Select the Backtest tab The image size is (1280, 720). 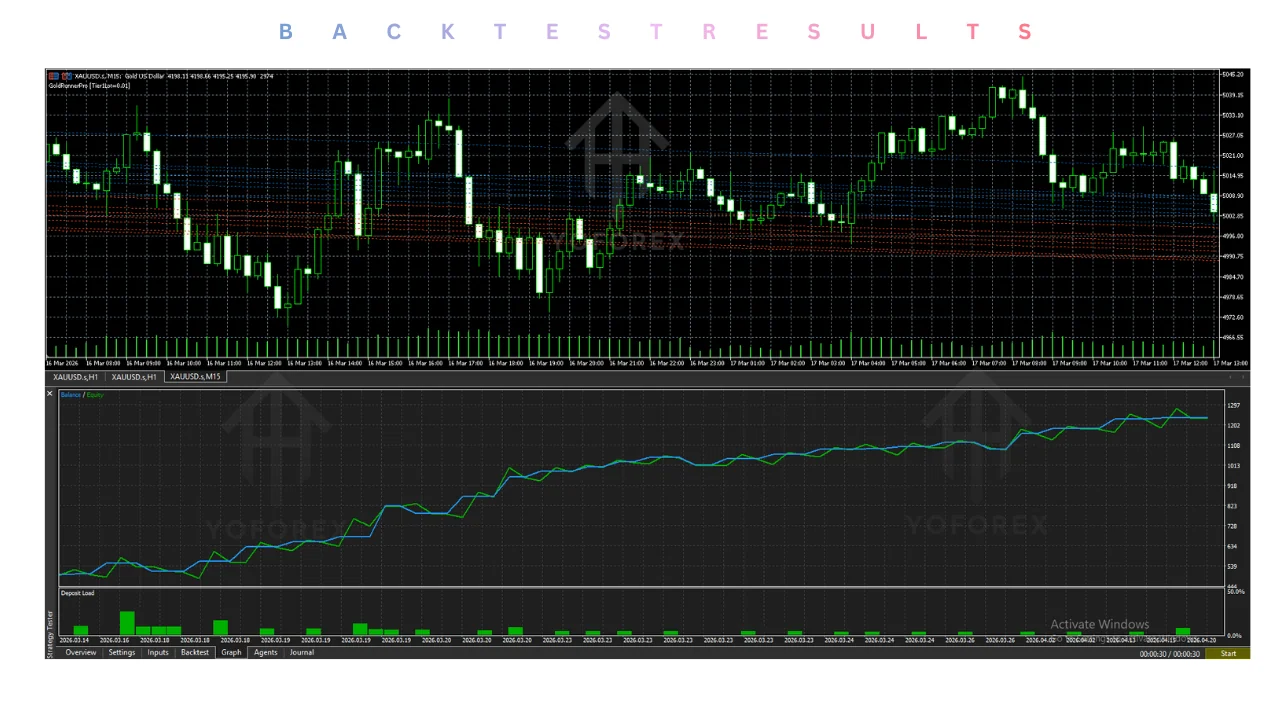(x=195, y=653)
